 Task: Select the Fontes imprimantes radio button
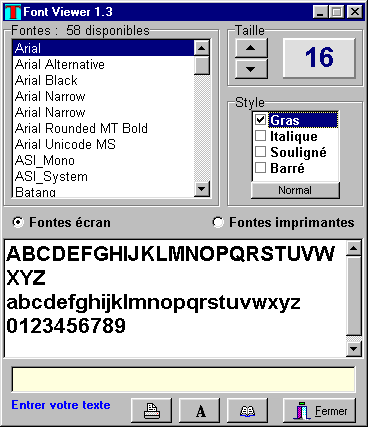click(x=218, y=222)
